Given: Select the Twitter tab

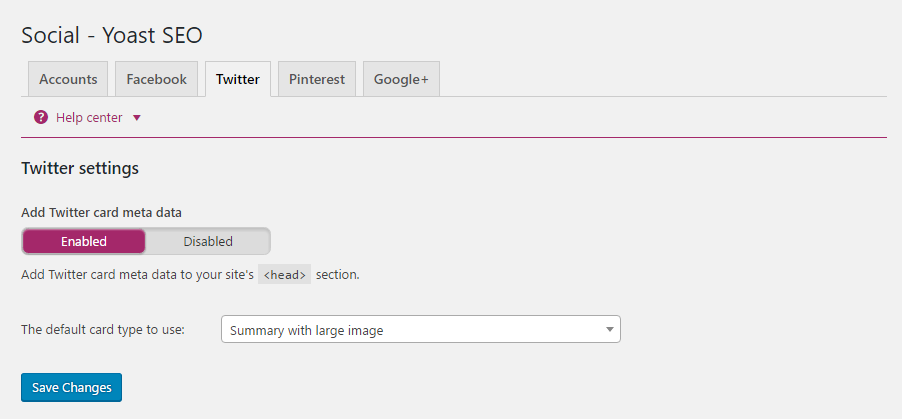Looking at the screenshot, I should (x=238, y=79).
